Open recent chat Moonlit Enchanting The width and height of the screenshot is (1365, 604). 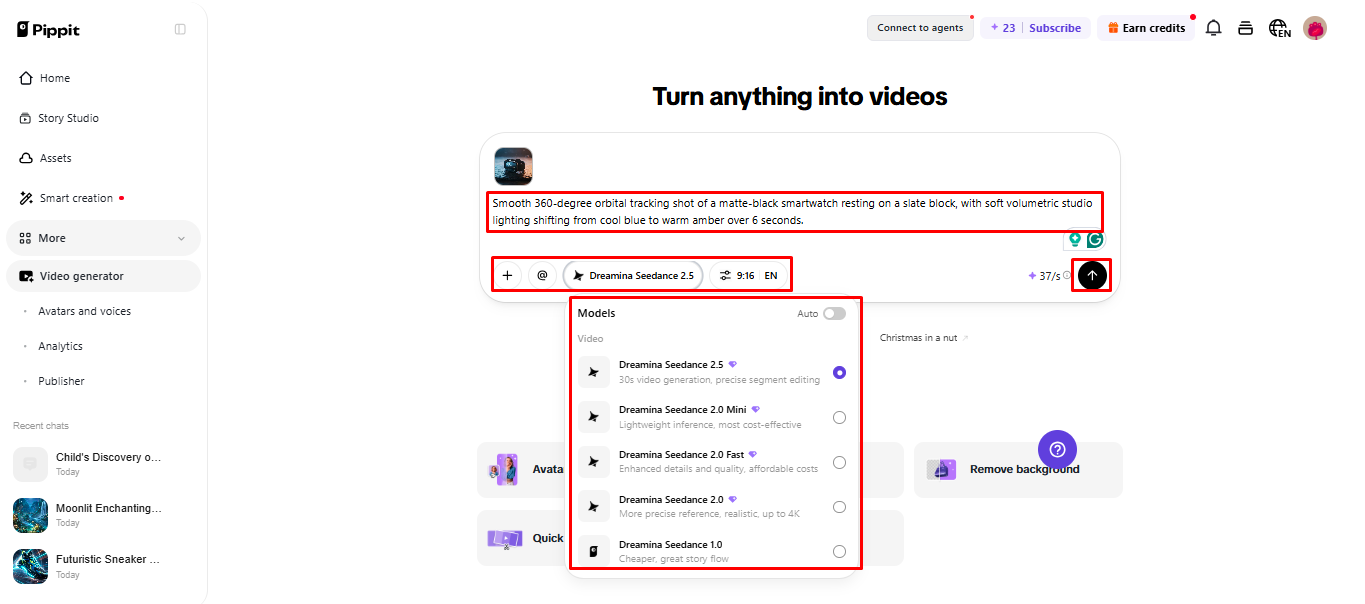103,515
